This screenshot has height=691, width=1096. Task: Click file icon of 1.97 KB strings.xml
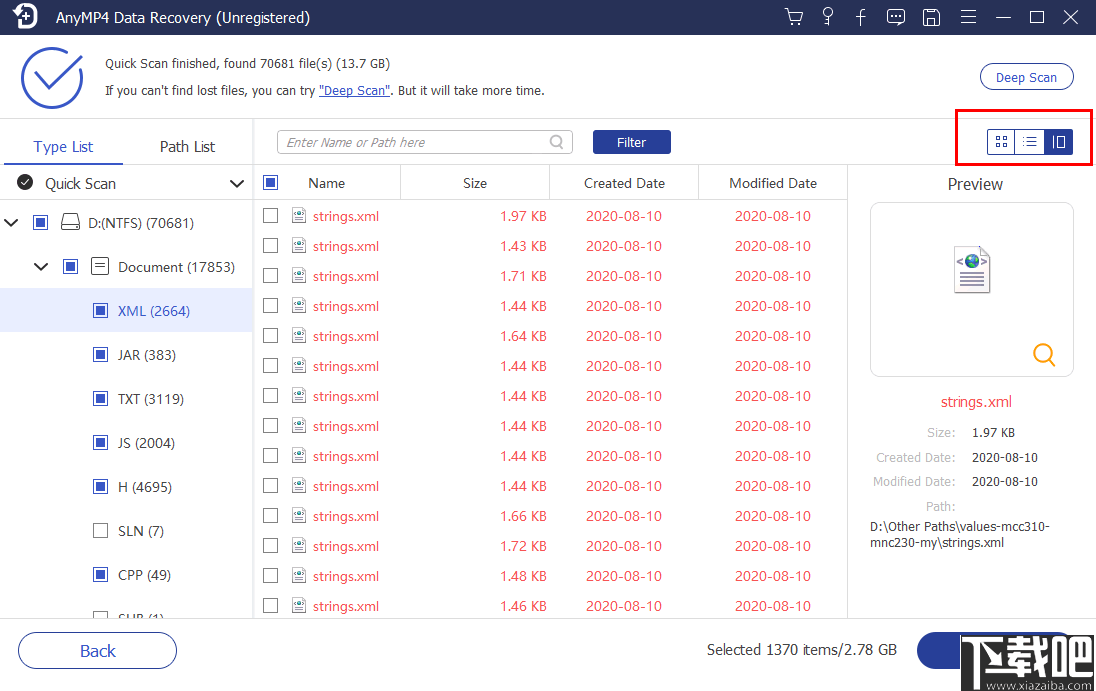point(298,215)
